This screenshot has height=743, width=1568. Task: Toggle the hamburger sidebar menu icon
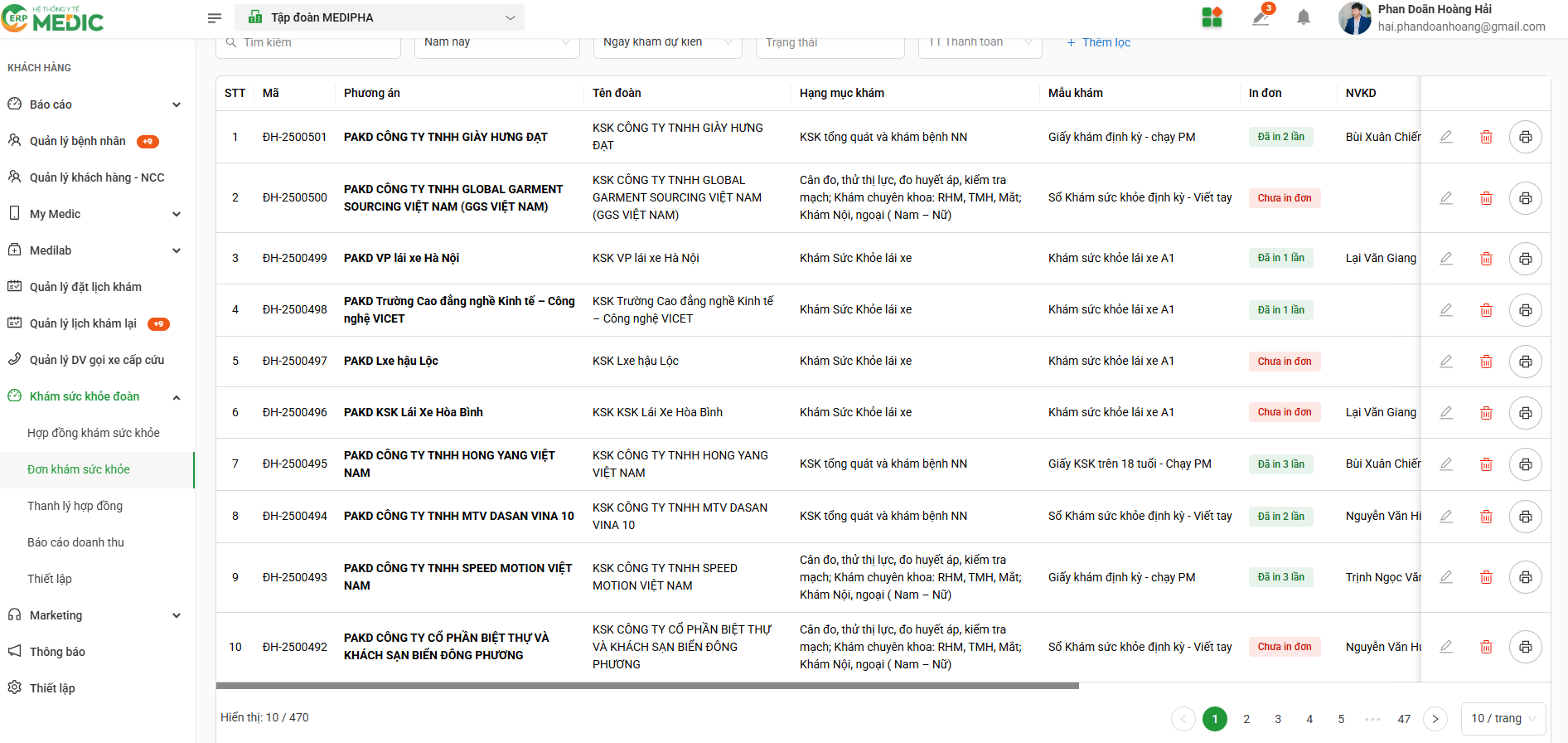point(215,17)
